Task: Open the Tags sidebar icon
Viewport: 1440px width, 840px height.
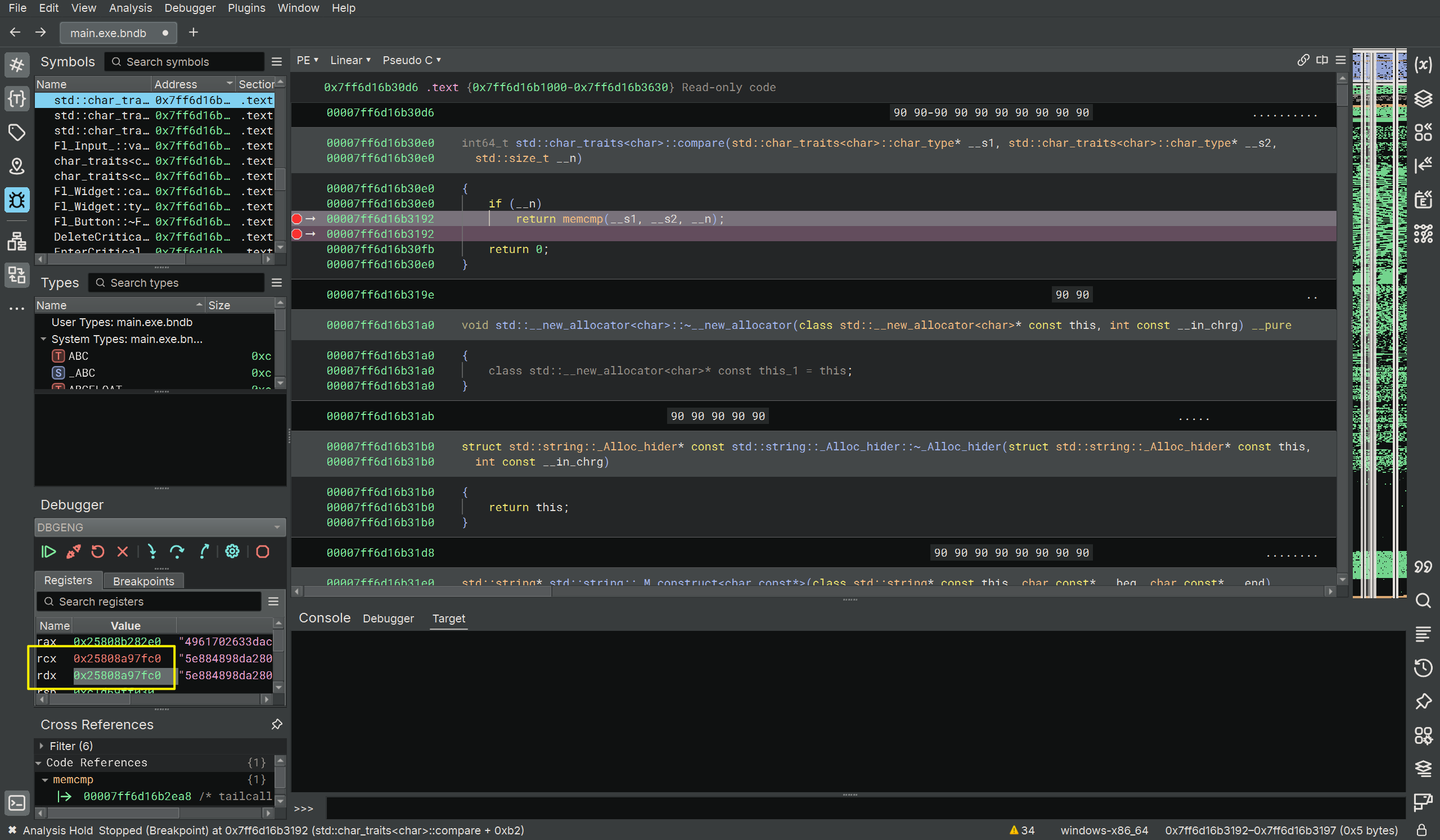Action: click(16, 133)
